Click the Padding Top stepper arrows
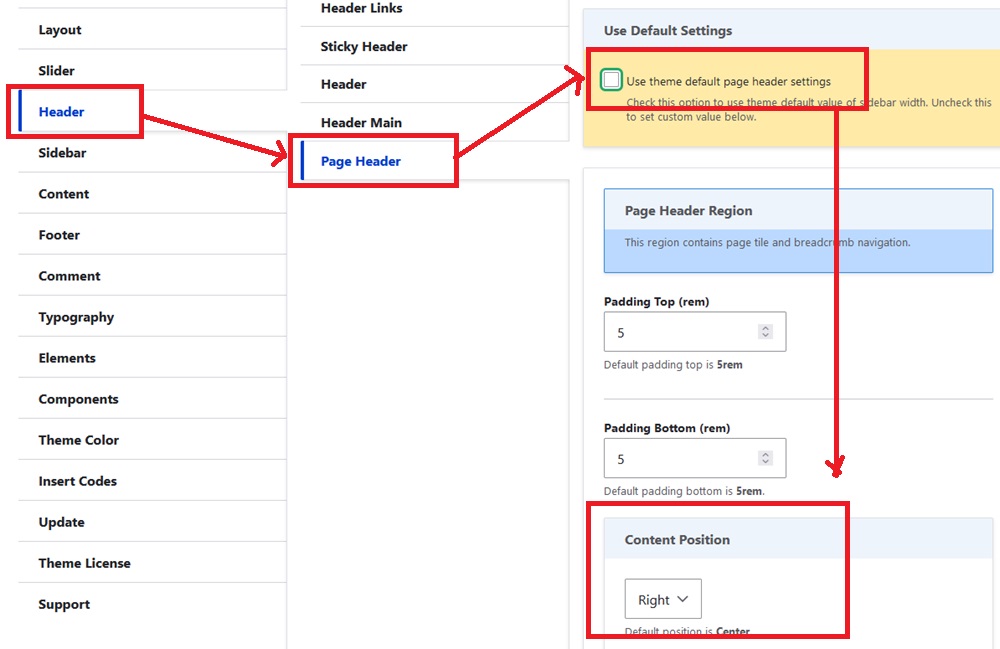 click(765, 332)
